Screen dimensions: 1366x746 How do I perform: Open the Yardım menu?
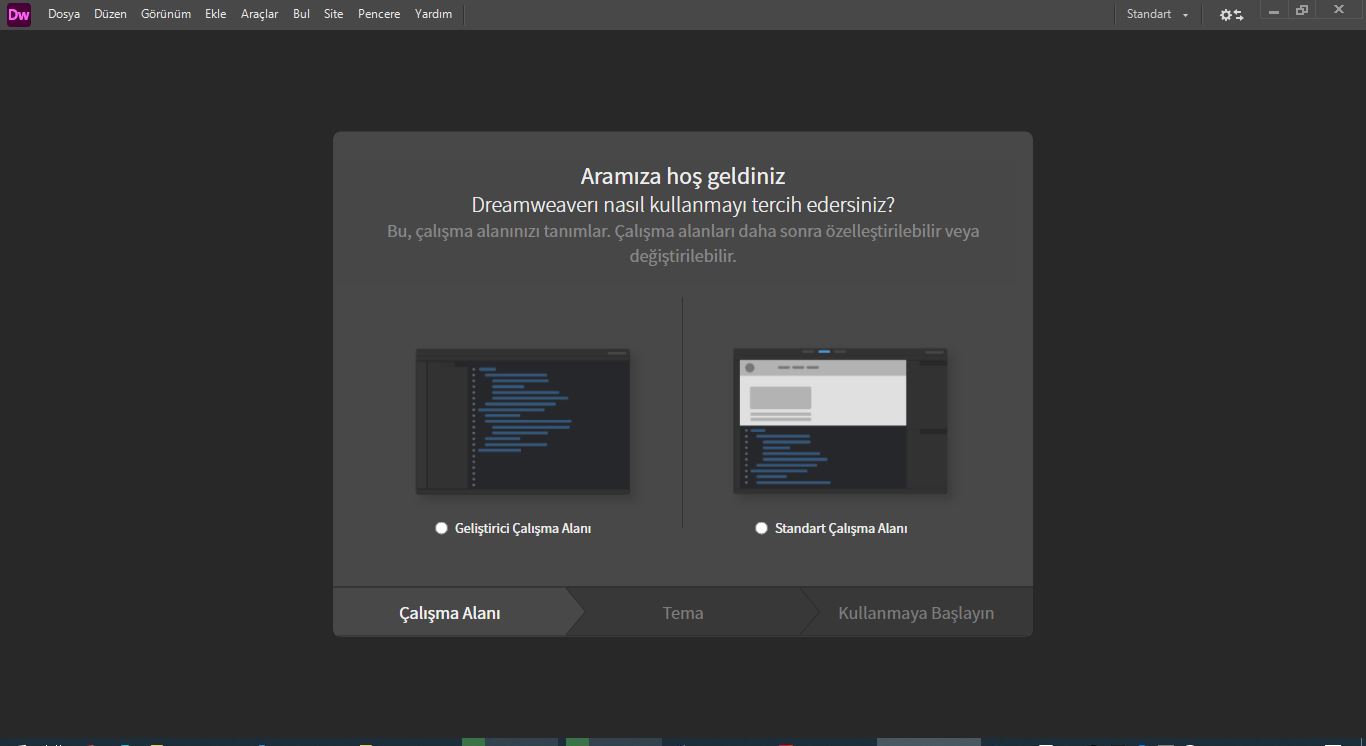pos(433,14)
